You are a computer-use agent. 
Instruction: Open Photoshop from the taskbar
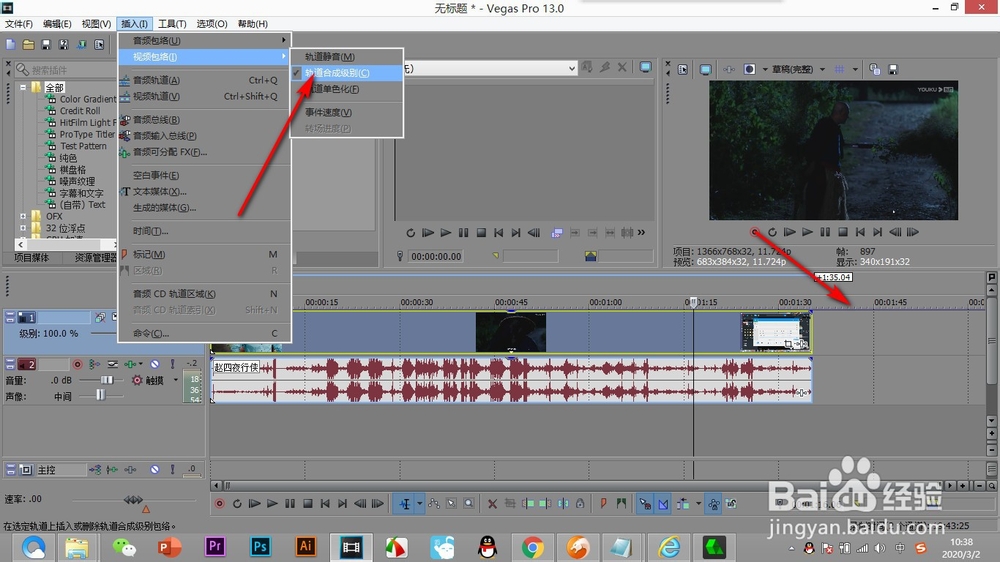(x=260, y=547)
